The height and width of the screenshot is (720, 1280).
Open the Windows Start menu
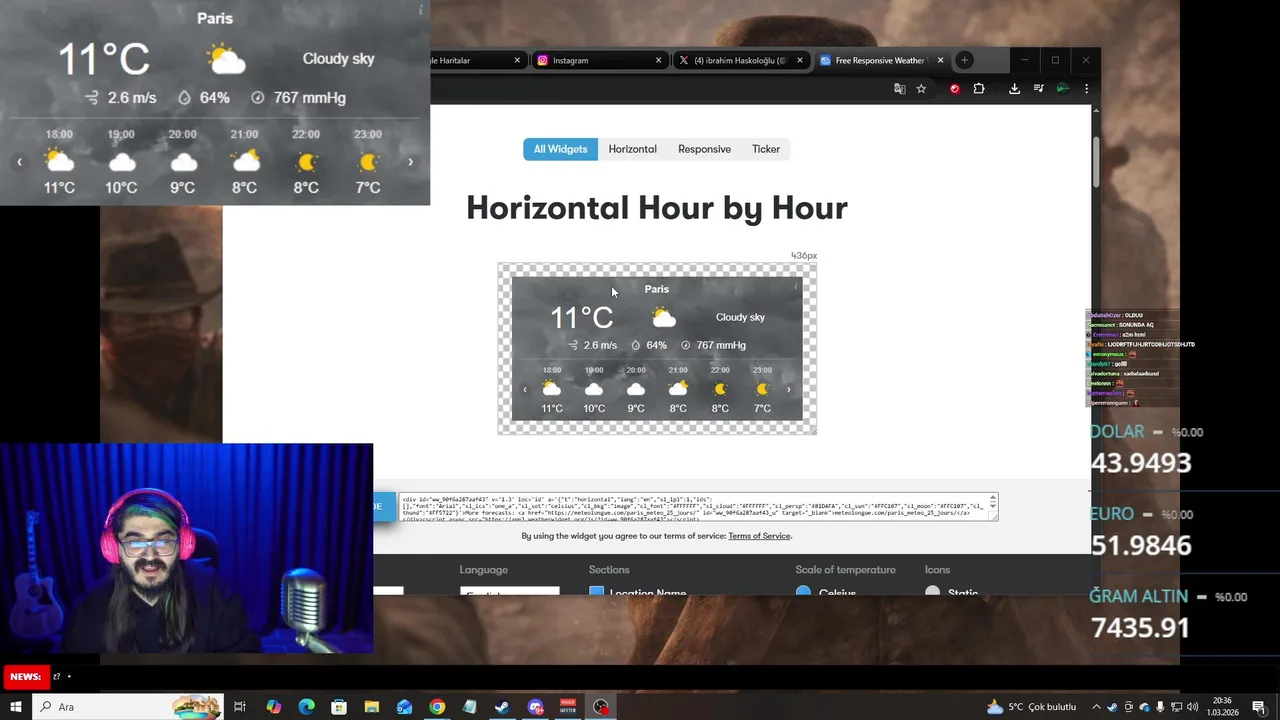(x=16, y=707)
